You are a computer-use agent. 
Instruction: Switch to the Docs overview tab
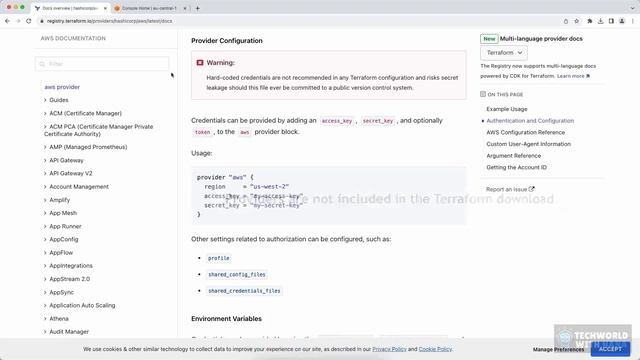pyautogui.click(x=70, y=8)
